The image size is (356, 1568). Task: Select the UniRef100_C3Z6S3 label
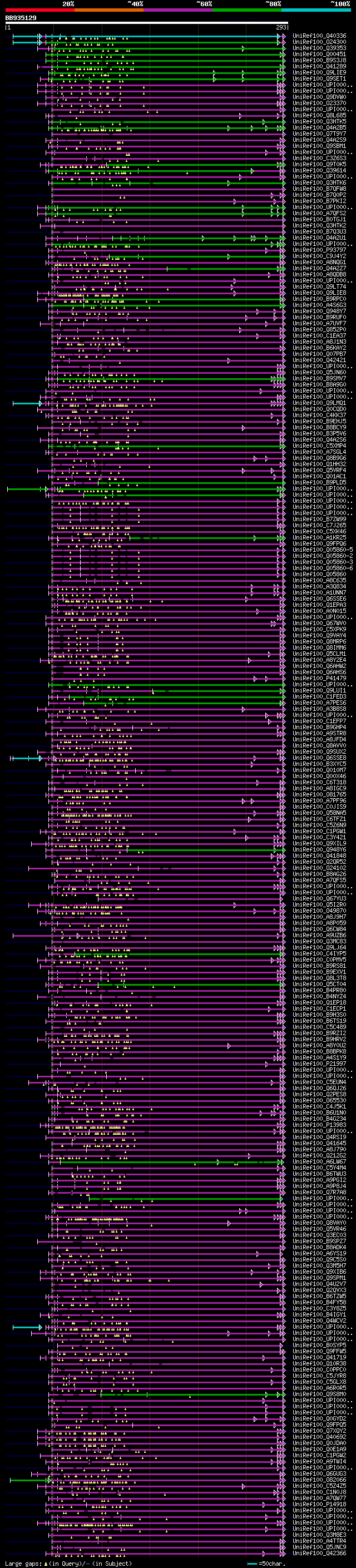[x=319, y=159]
